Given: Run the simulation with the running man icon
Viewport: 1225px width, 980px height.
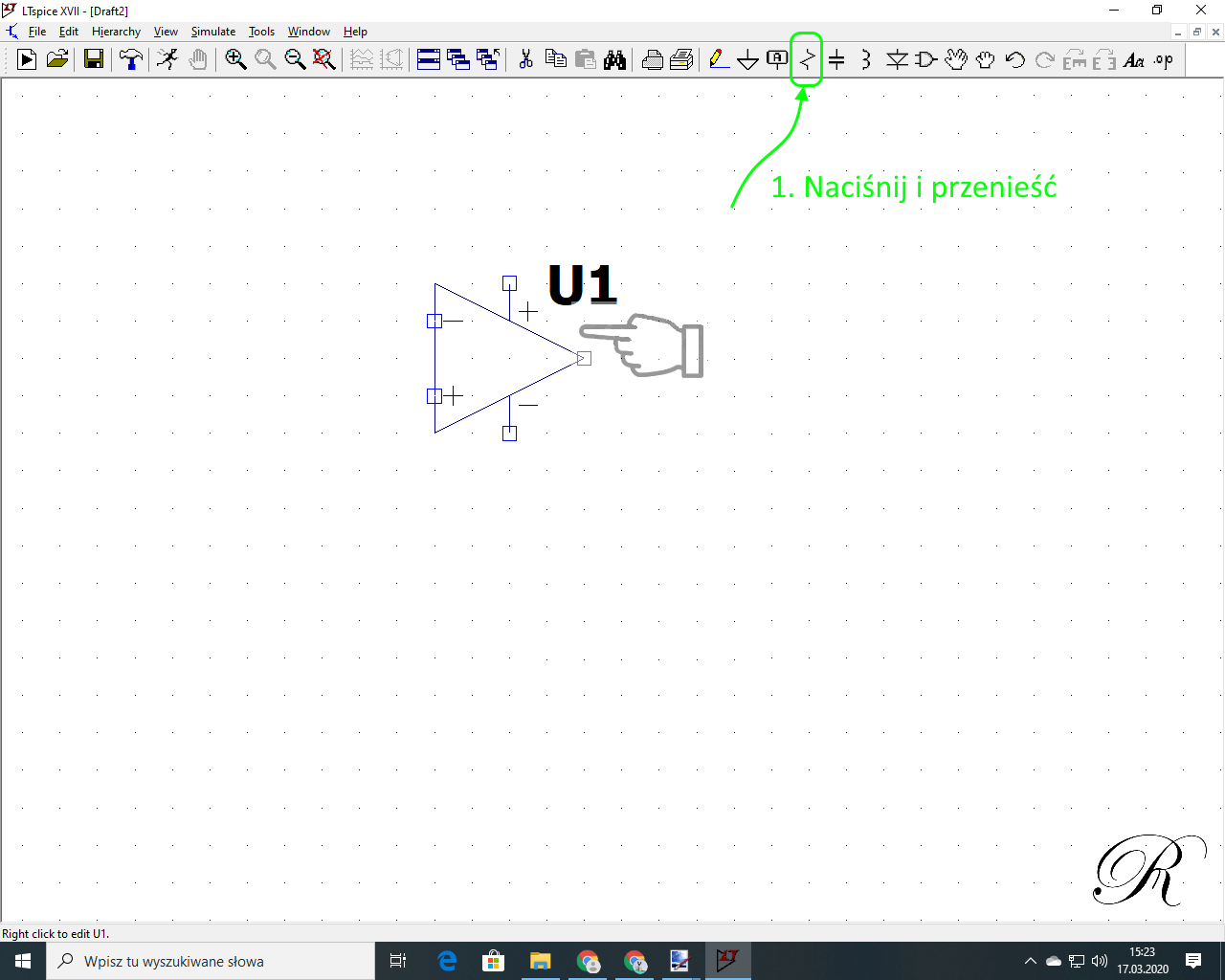Looking at the screenshot, I should [167, 60].
